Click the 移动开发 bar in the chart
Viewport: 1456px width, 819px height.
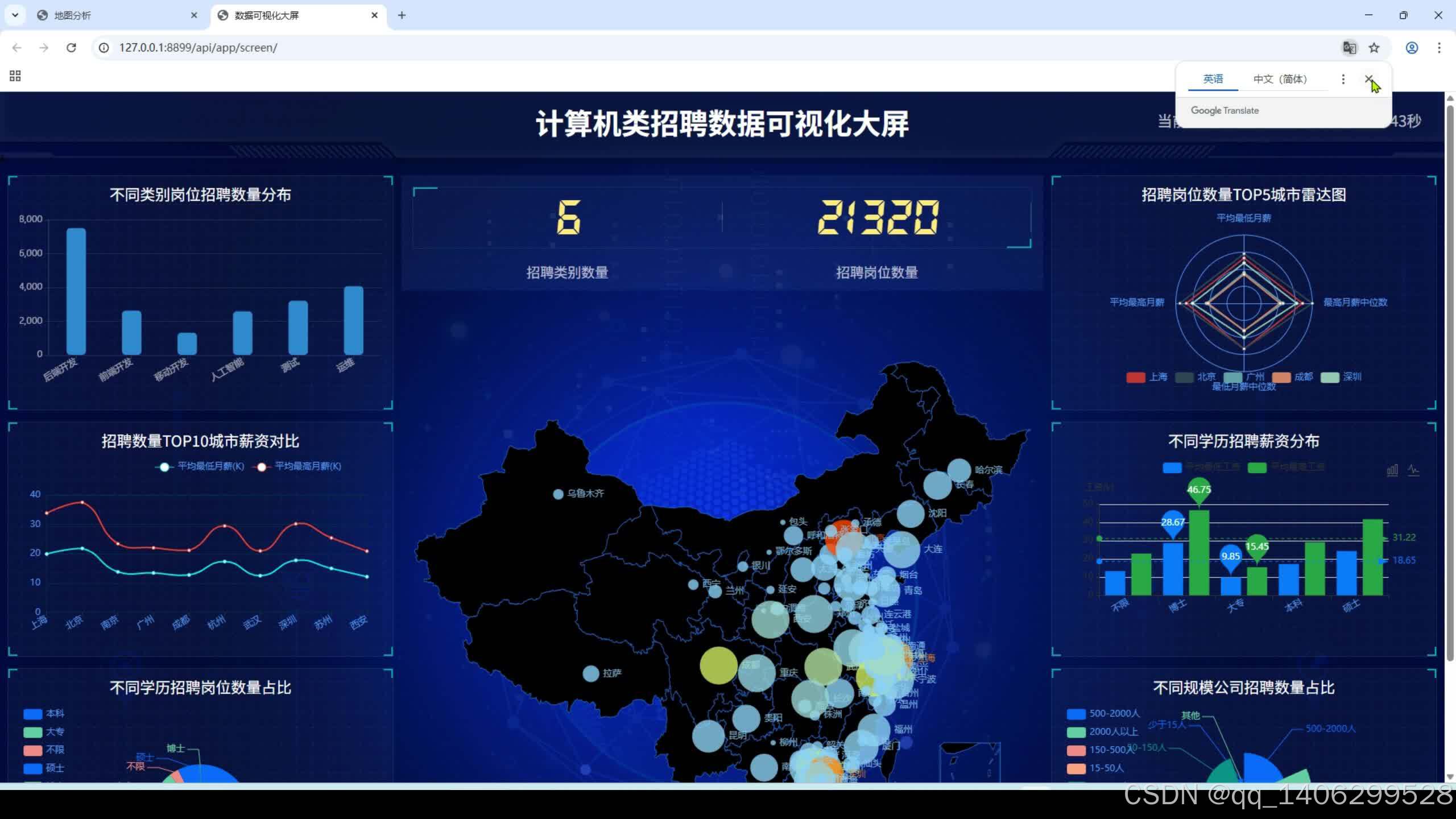click(x=187, y=344)
